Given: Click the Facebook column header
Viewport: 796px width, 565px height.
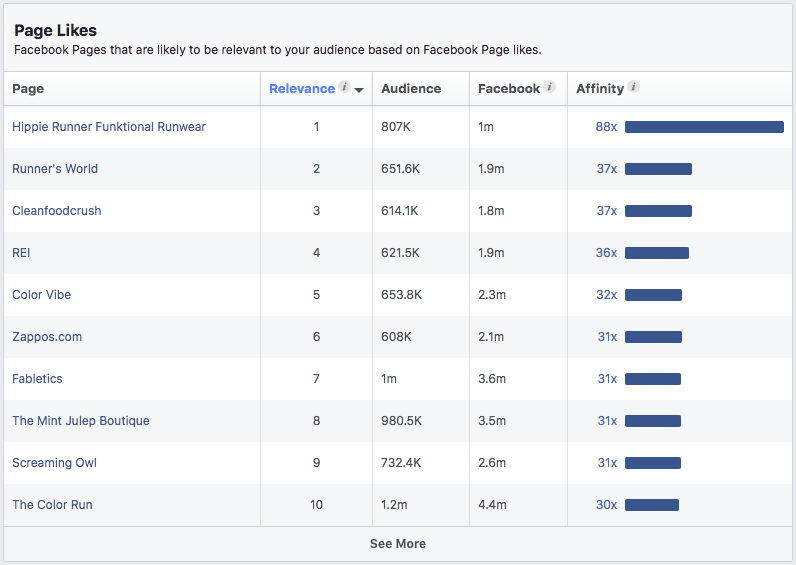Looking at the screenshot, I should [x=509, y=89].
